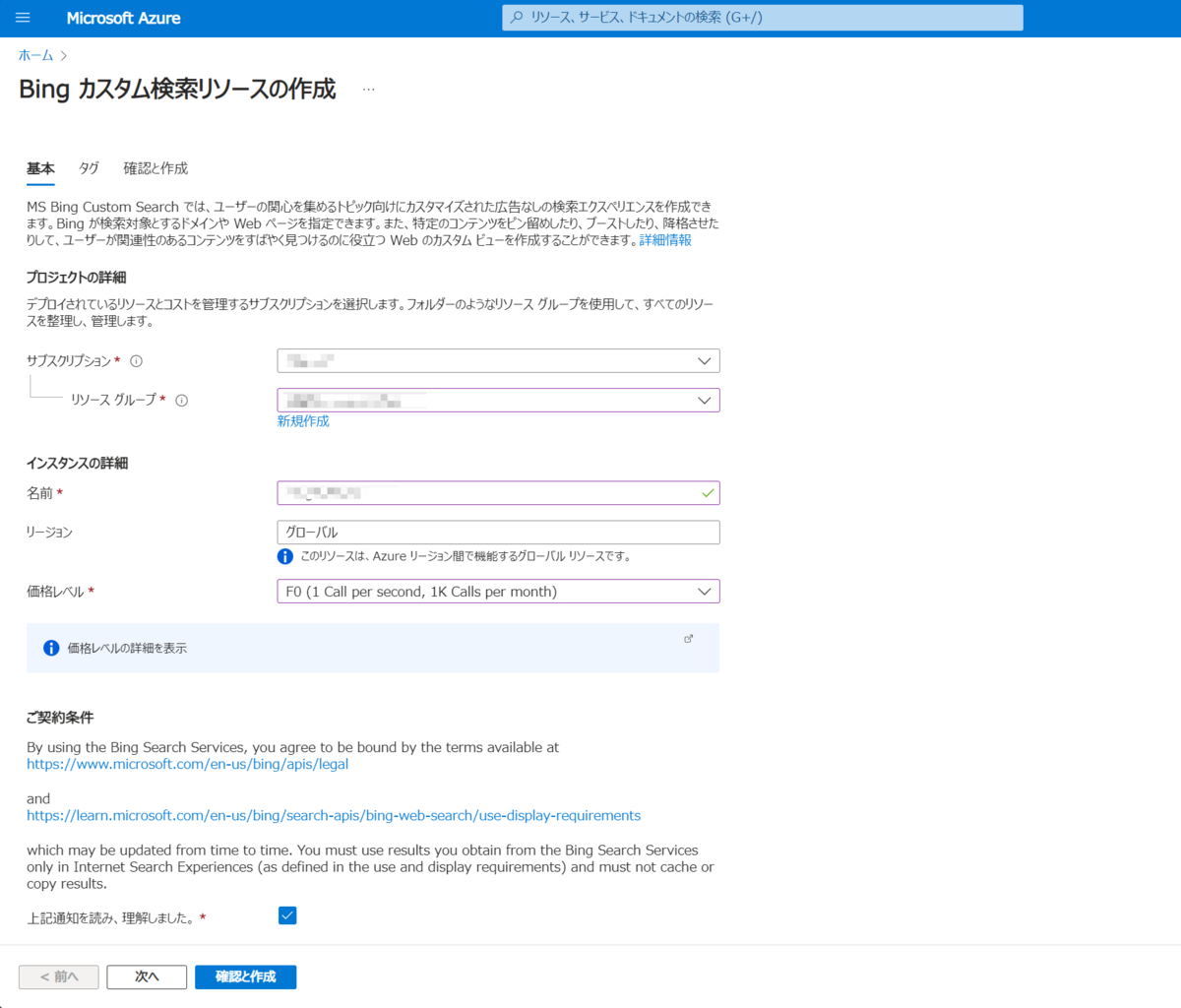Click the top portal search box

click(x=763, y=18)
